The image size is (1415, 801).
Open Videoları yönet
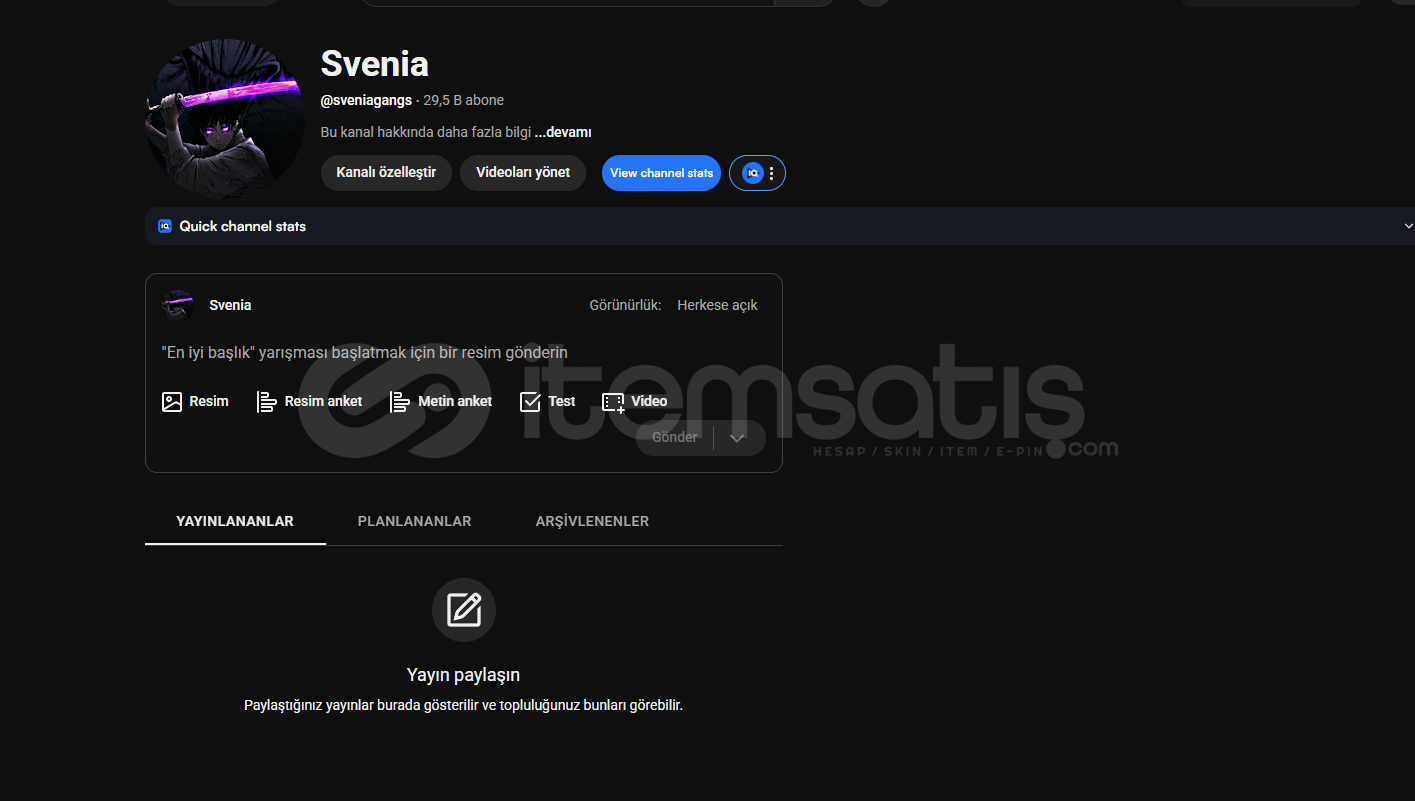(x=523, y=173)
